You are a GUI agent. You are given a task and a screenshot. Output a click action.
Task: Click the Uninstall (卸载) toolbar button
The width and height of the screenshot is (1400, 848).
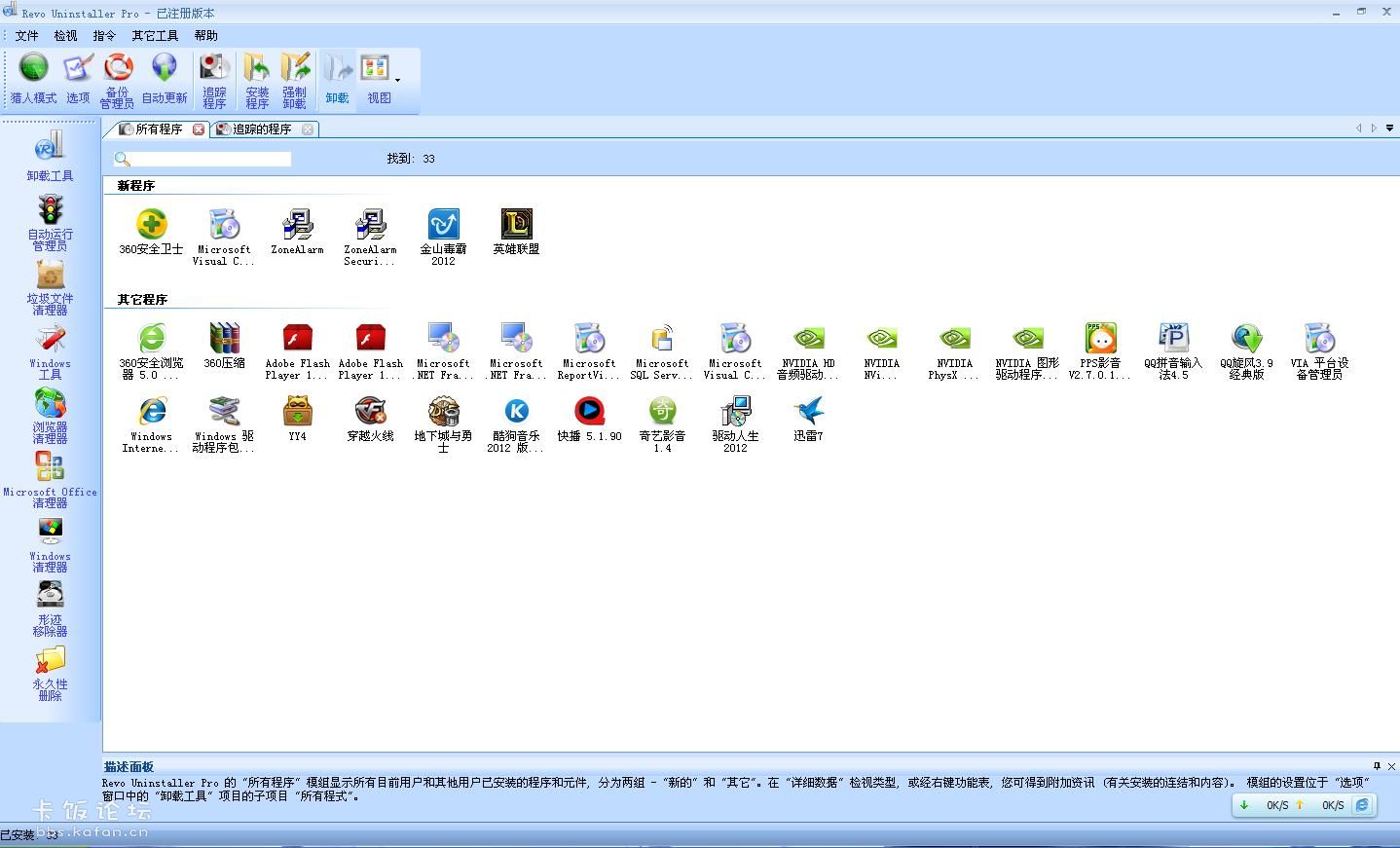(x=338, y=80)
